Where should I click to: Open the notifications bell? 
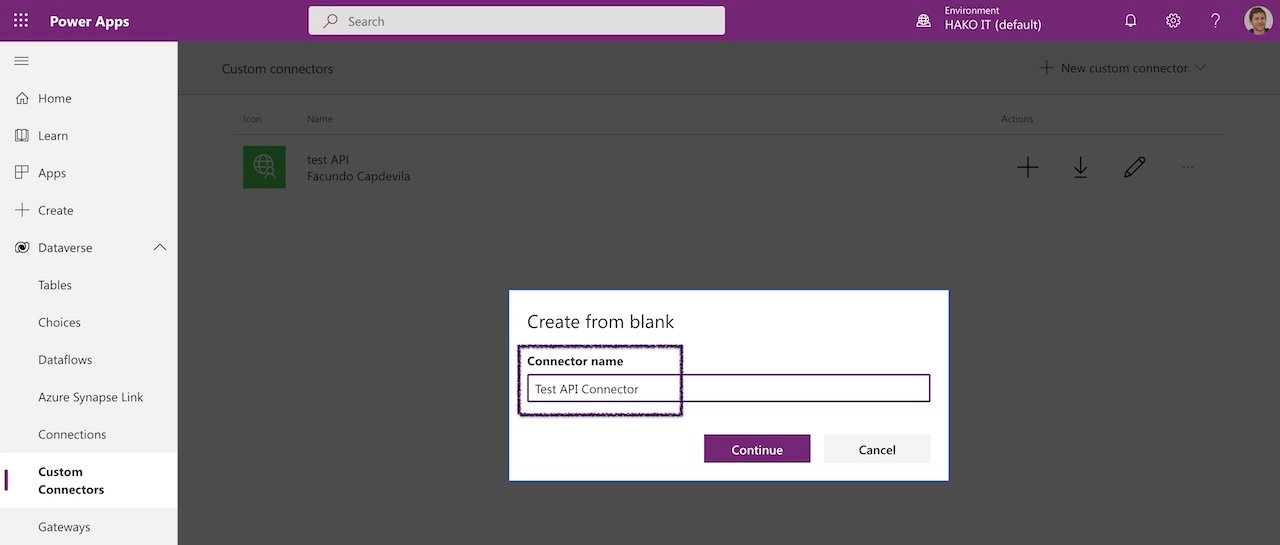point(1131,21)
